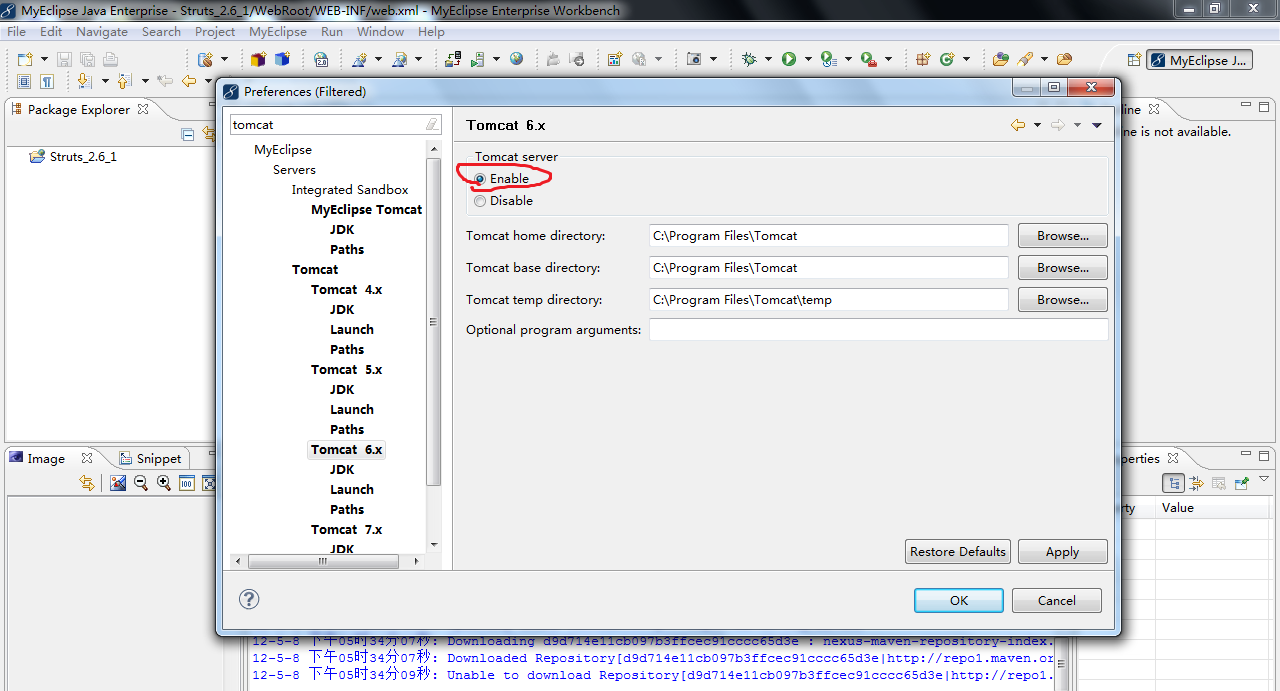Click the Optional program arguments field
The height and width of the screenshot is (691, 1280).
coord(878,330)
